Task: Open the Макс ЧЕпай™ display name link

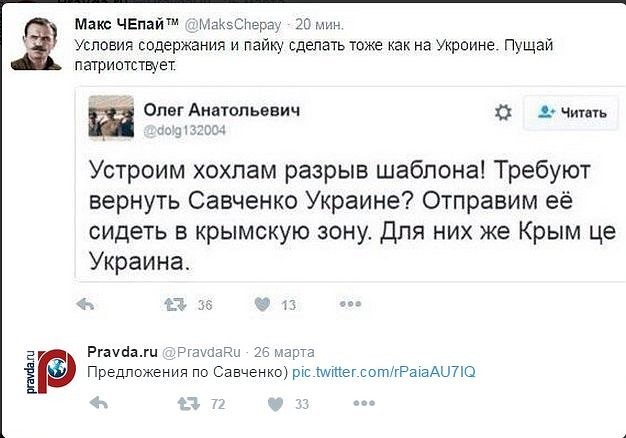Action: [119, 21]
